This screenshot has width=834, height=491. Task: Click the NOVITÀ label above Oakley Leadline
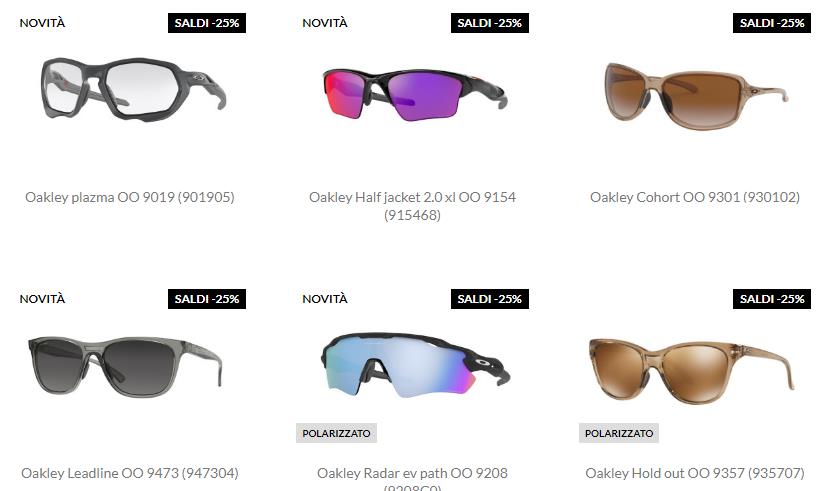tap(43, 299)
